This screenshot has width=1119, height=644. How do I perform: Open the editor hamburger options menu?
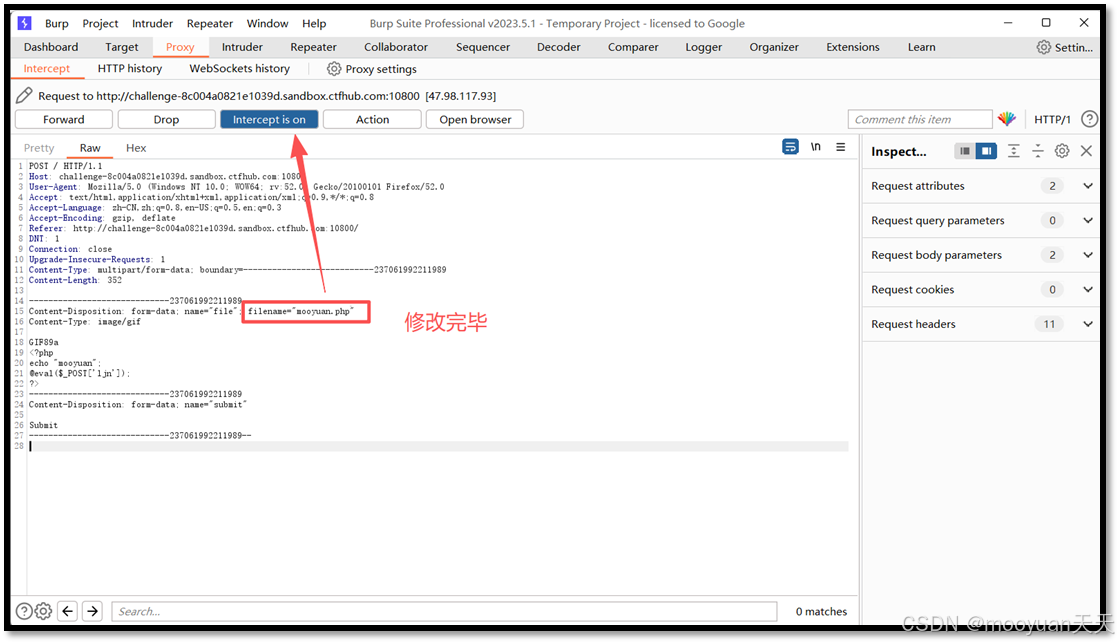coord(841,146)
